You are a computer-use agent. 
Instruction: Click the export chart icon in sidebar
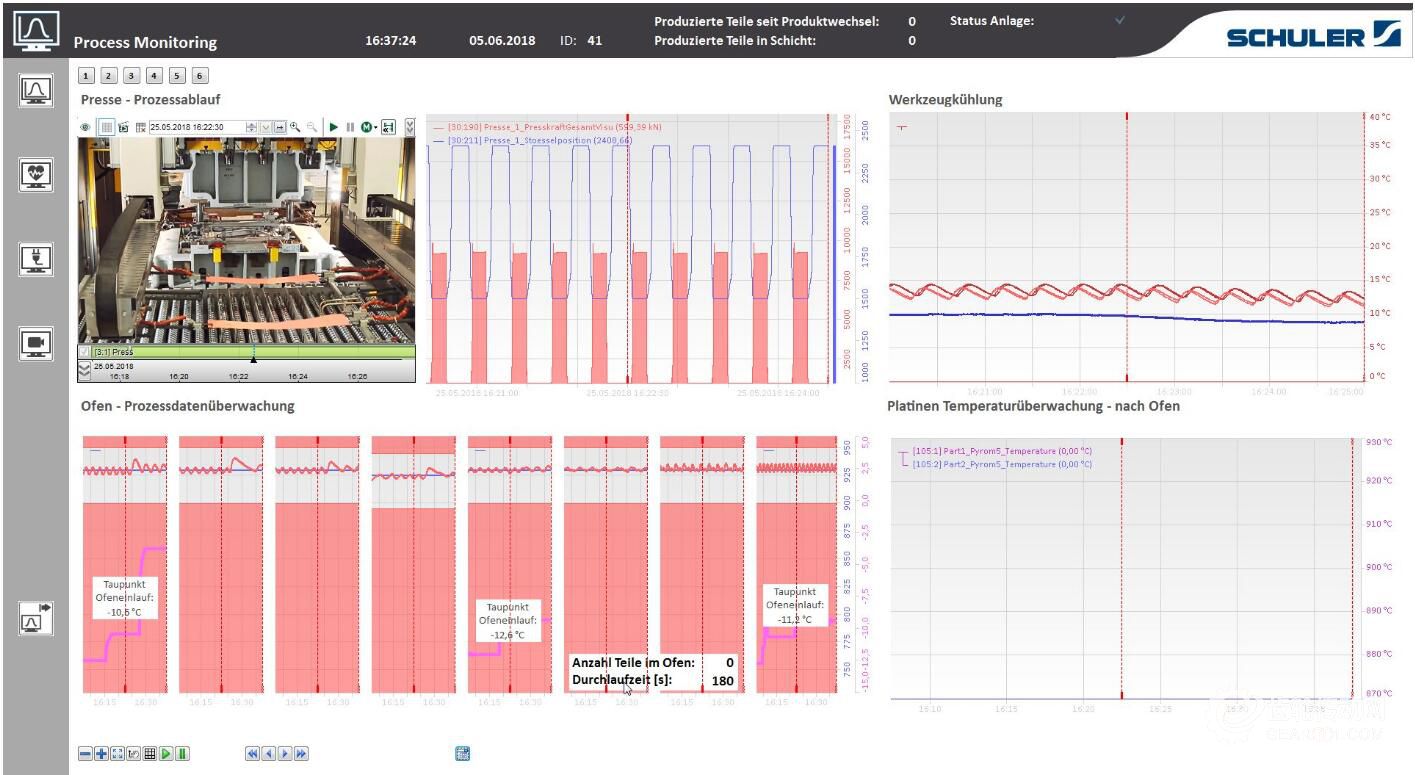(36, 619)
